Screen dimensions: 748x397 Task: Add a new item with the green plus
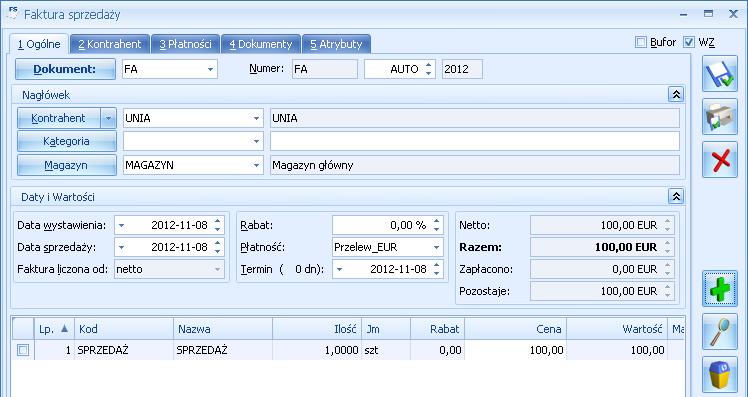click(720, 288)
